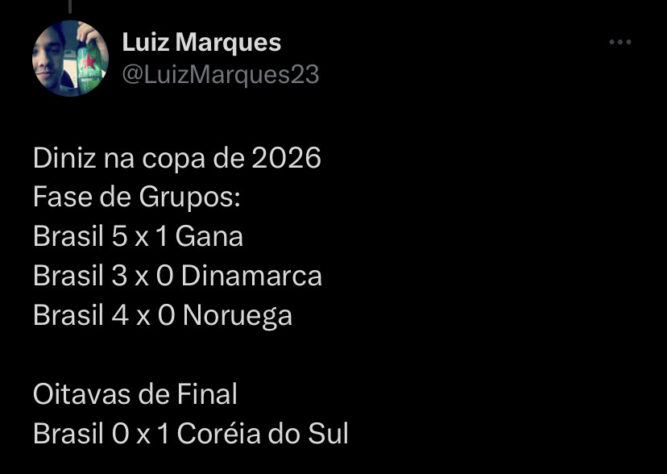Click the word "Diniz" in the tweet
The image size is (667, 474).
tap(62, 159)
